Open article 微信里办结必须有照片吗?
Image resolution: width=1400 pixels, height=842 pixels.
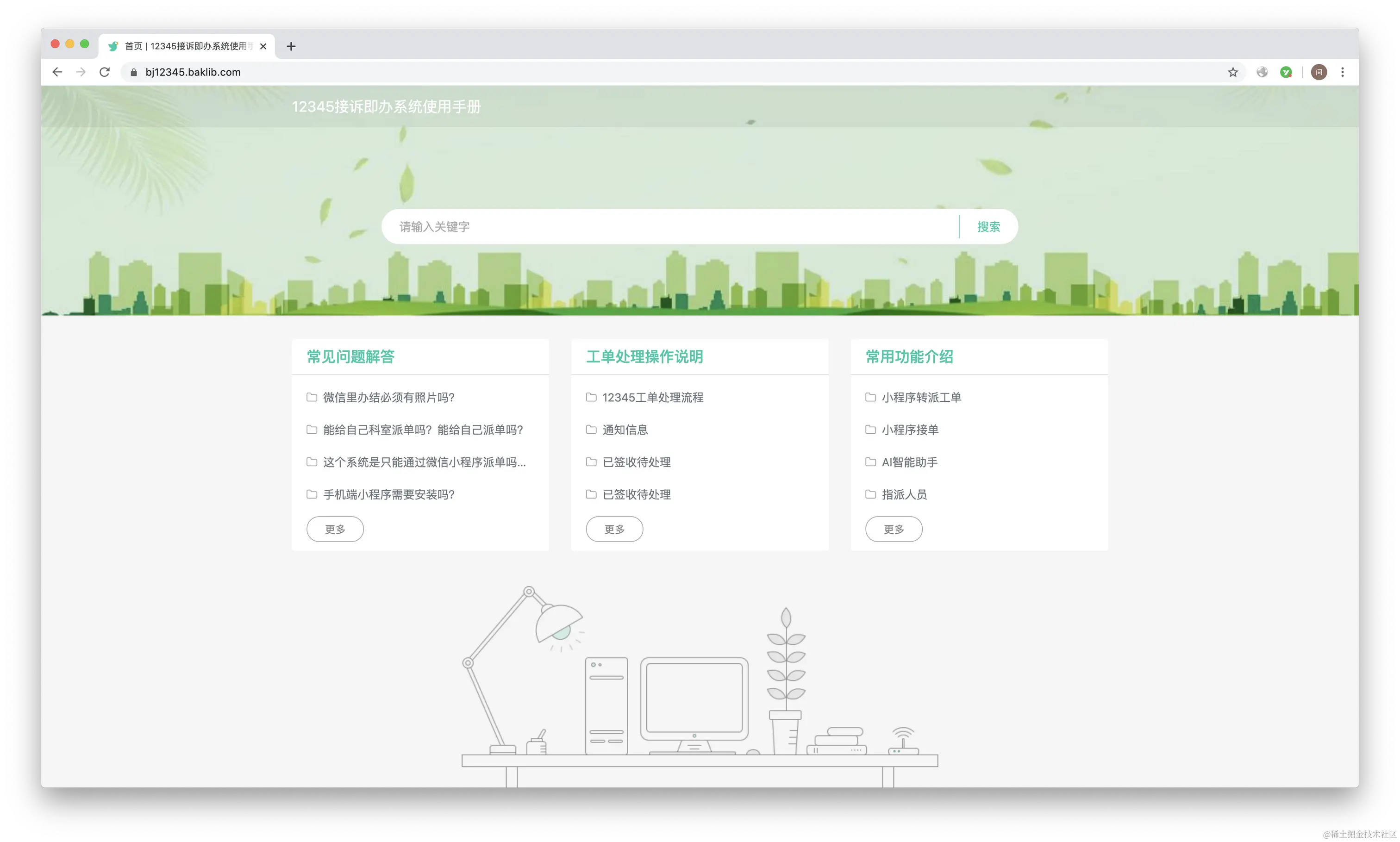click(x=389, y=397)
